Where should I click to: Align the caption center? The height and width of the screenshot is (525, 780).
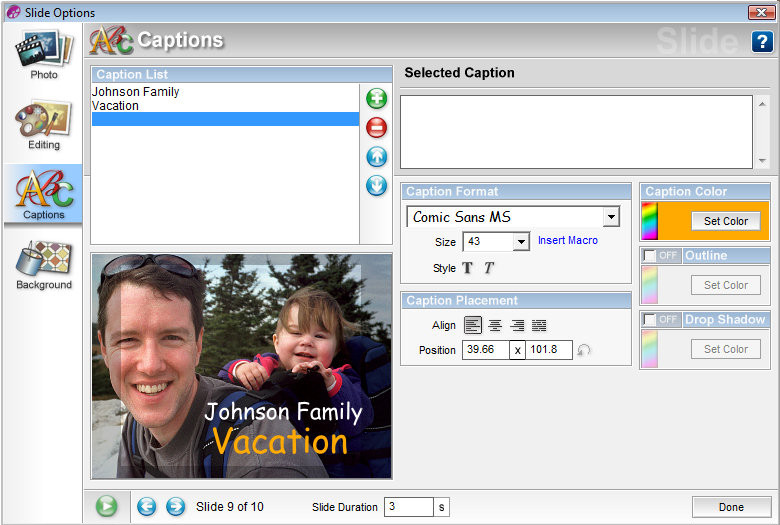coord(495,325)
